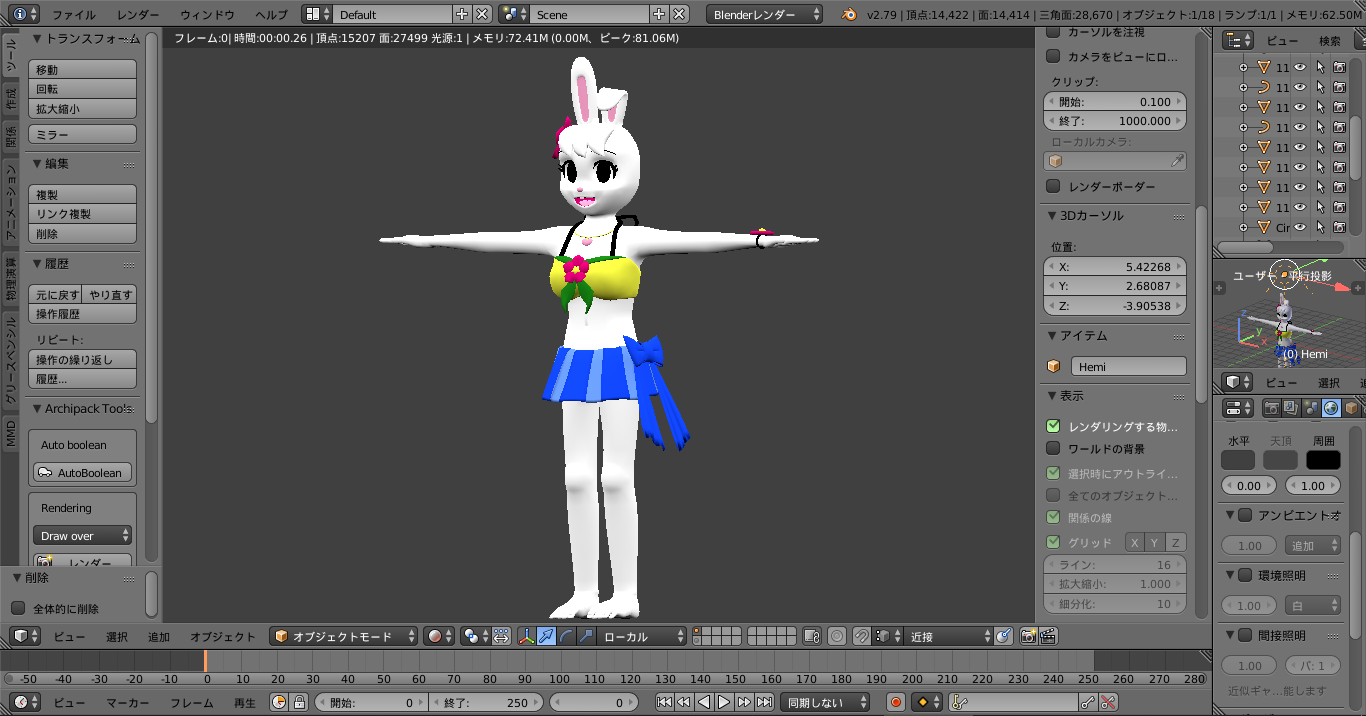
Task: Click the delete keyframe crossed key icon
Action: point(1108,702)
